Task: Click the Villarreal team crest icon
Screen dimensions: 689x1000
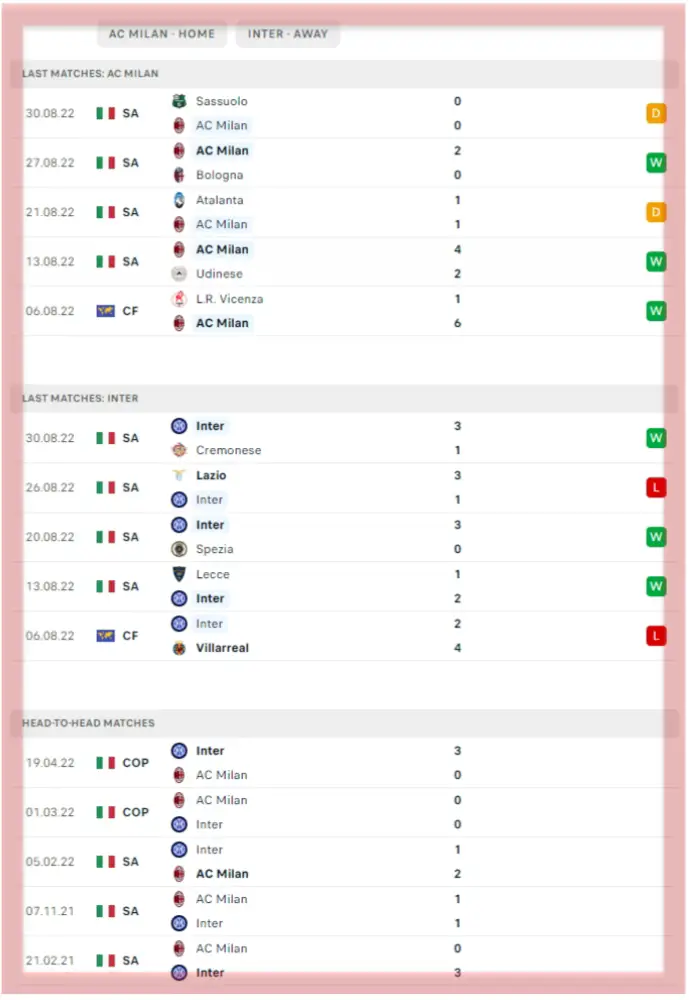Action: (179, 648)
